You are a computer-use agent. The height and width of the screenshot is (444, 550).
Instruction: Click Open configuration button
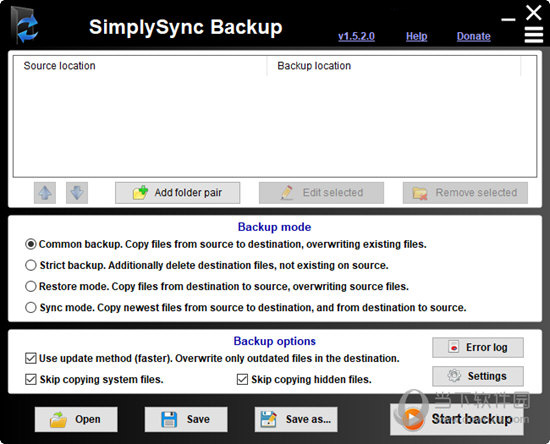point(76,419)
